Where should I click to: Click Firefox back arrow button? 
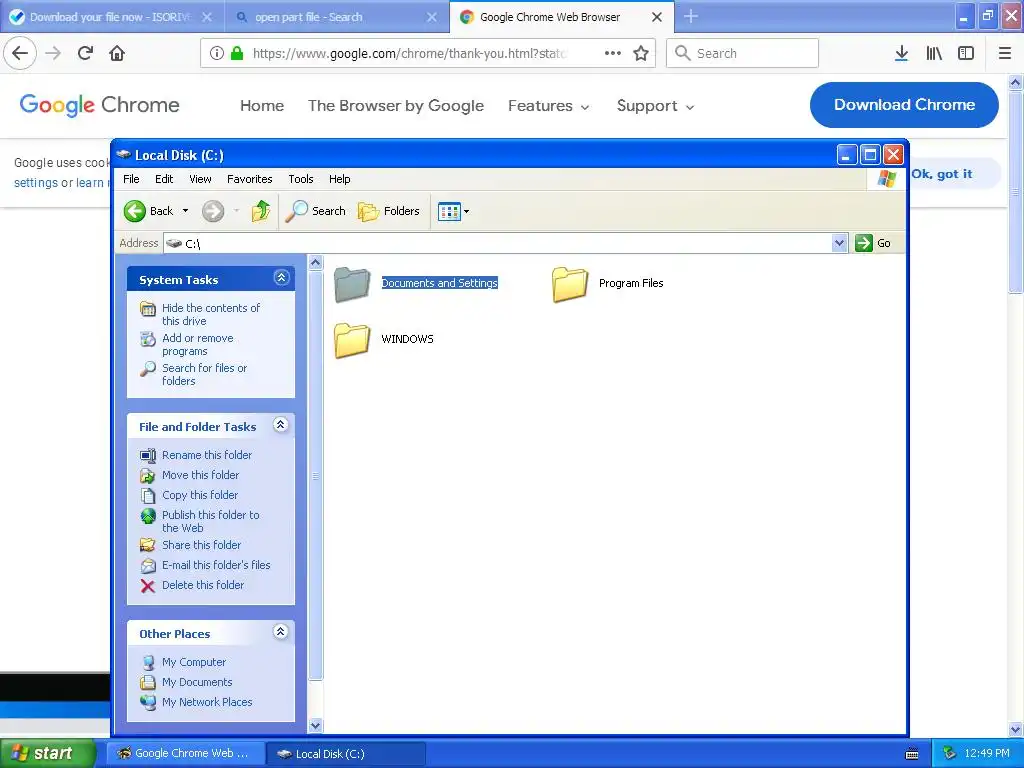[20, 53]
